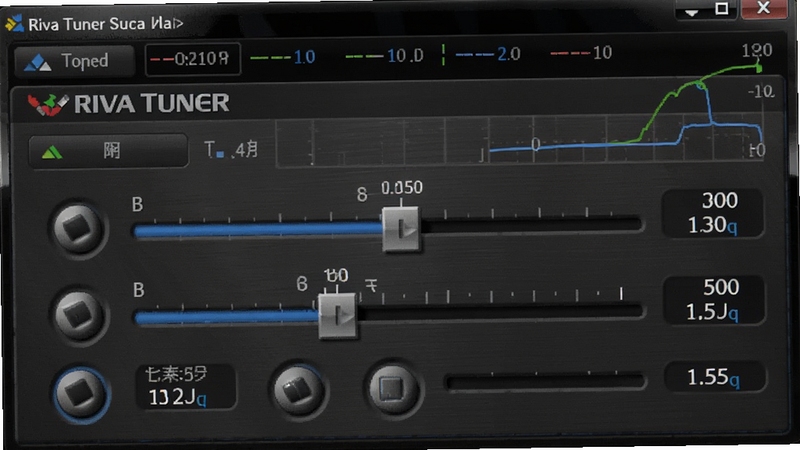This screenshot has width=800, height=450.
Task: Click the blue circle marker on the graph peak
Action: pos(702,85)
